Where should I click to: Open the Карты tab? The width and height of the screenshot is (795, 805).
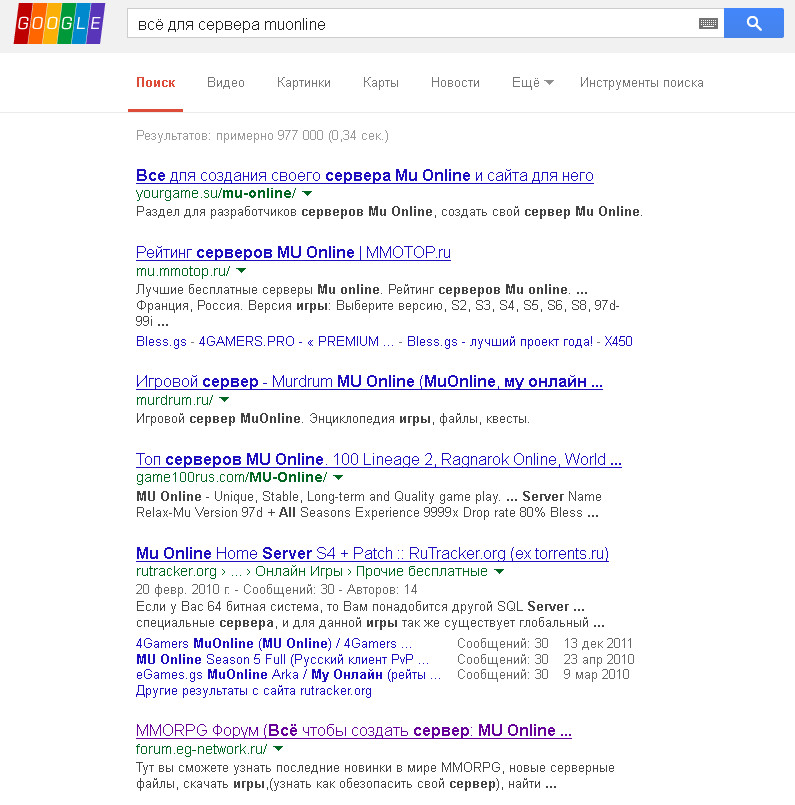pos(380,83)
